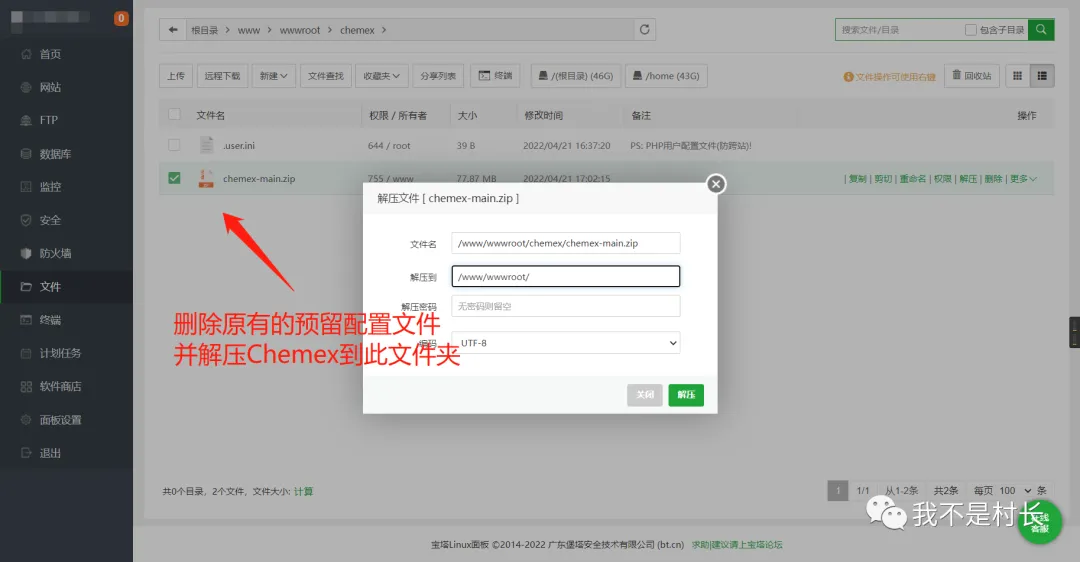
Task: Open 数据库 in the sidebar
Action: [55, 154]
